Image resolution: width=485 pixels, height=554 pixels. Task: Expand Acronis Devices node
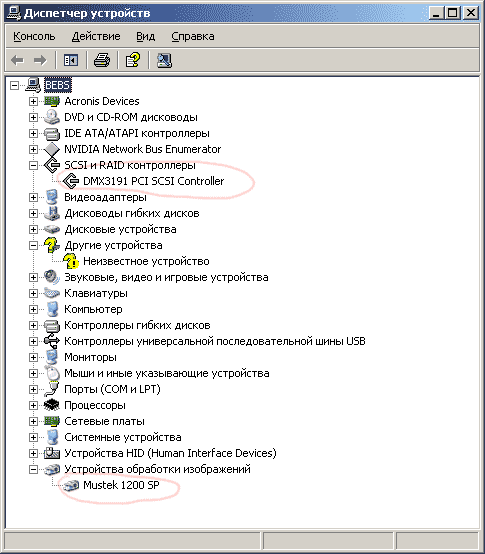click(x=33, y=101)
